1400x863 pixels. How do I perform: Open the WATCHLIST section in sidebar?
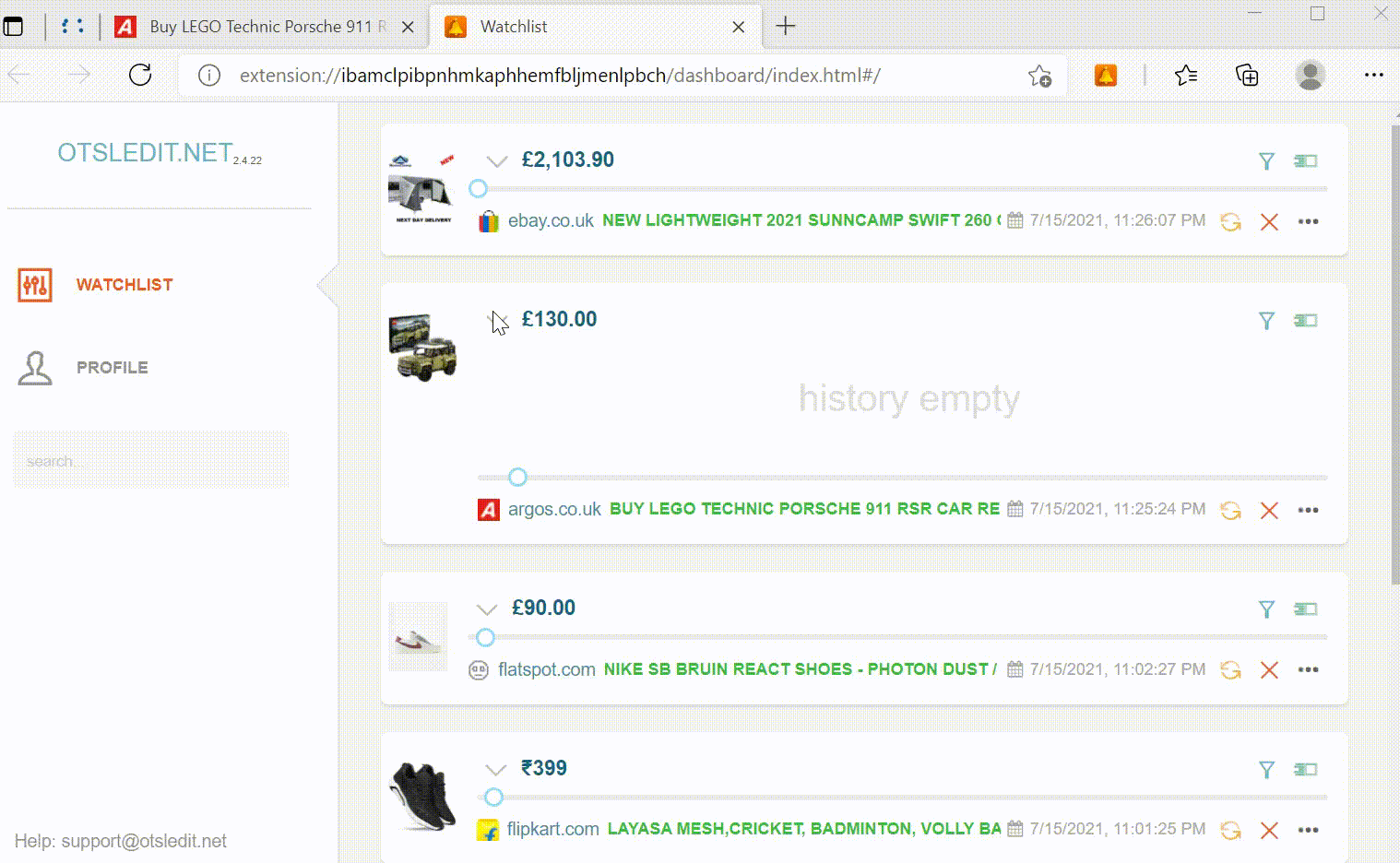click(125, 285)
